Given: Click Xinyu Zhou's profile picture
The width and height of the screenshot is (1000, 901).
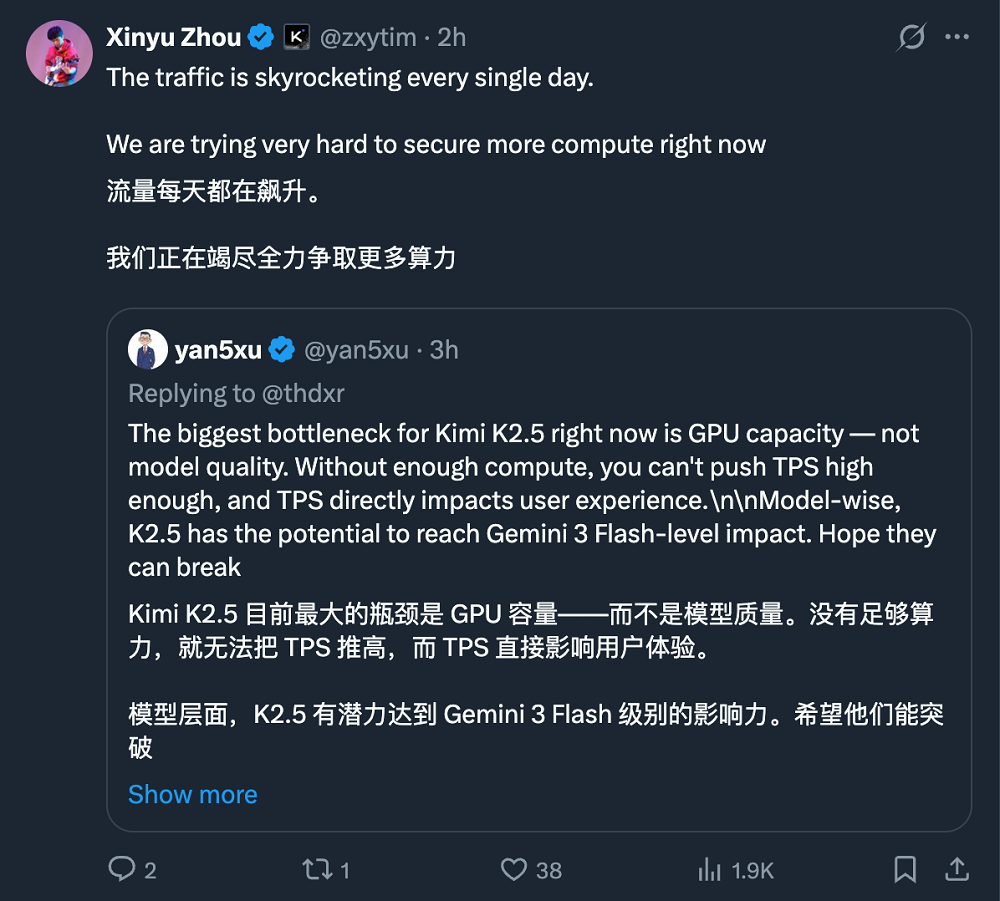Looking at the screenshot, I should click(59, 49).
